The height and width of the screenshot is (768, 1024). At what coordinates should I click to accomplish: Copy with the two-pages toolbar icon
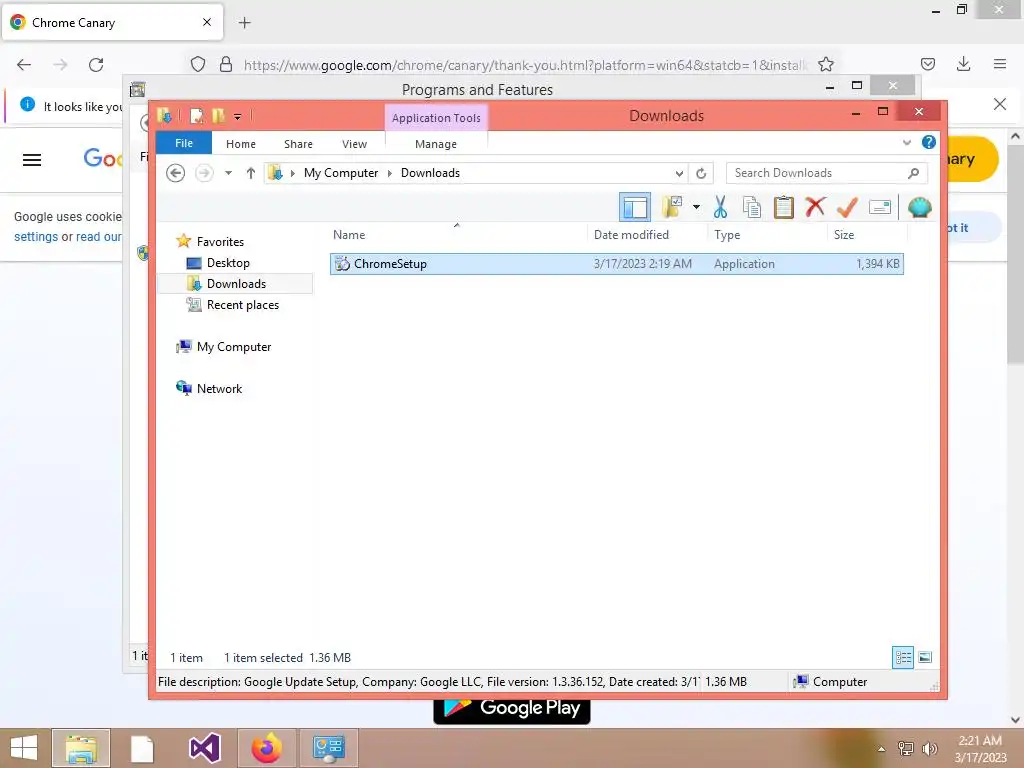coord(752,207)
